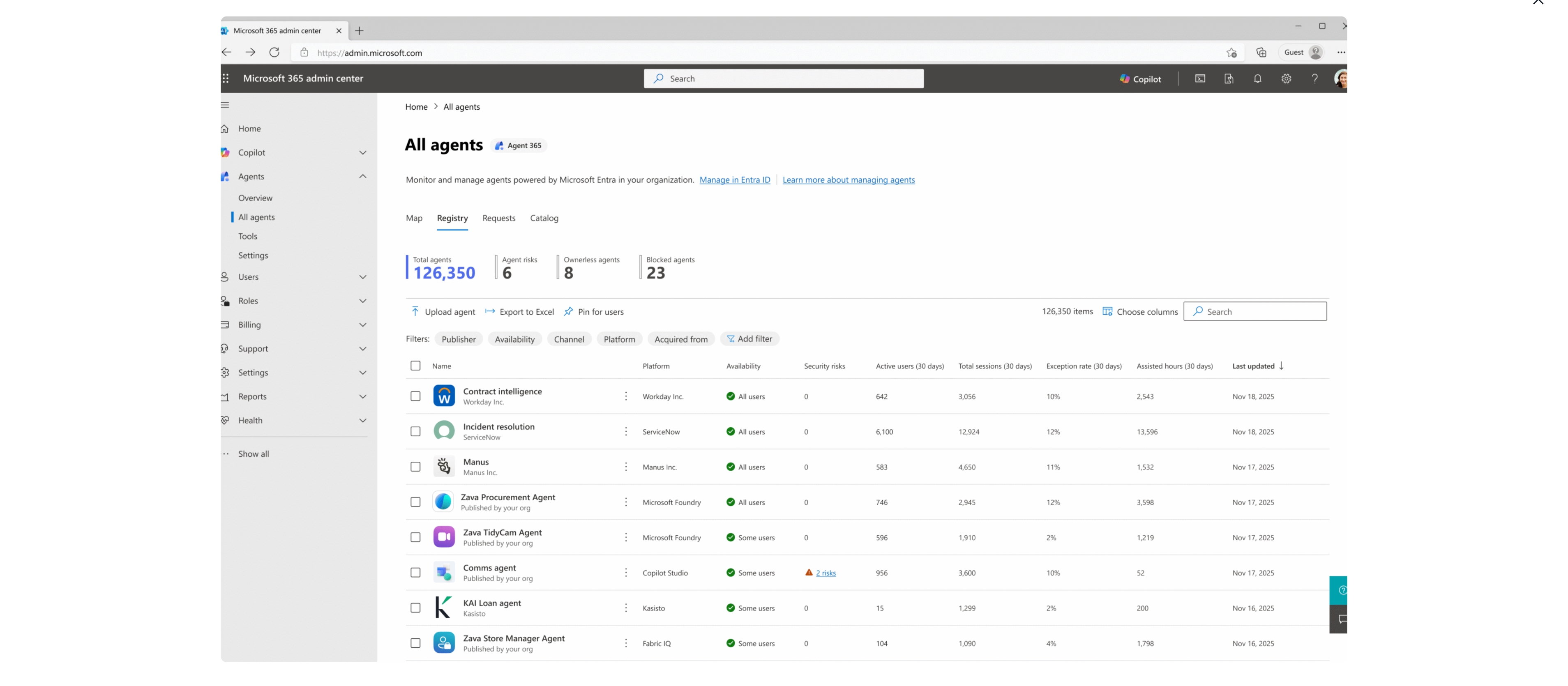The image size is (1568, 686).
Task: Click the 2 risks link
Action: (826, 573)
